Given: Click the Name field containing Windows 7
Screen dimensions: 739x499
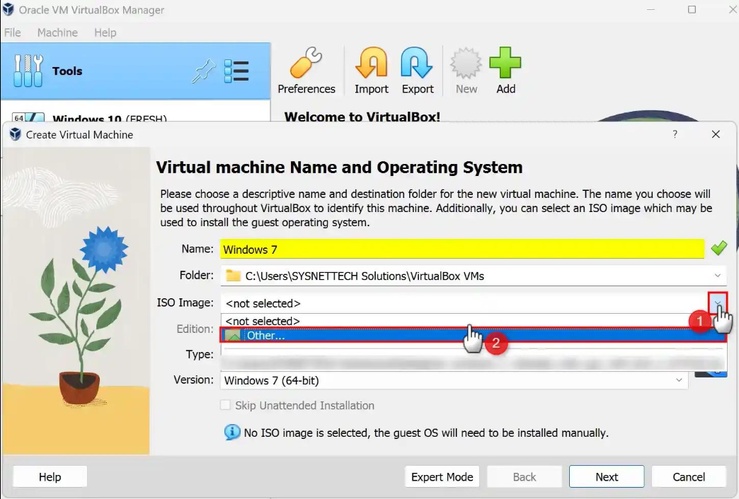Looking at the screenshot, I should [462, 249].
